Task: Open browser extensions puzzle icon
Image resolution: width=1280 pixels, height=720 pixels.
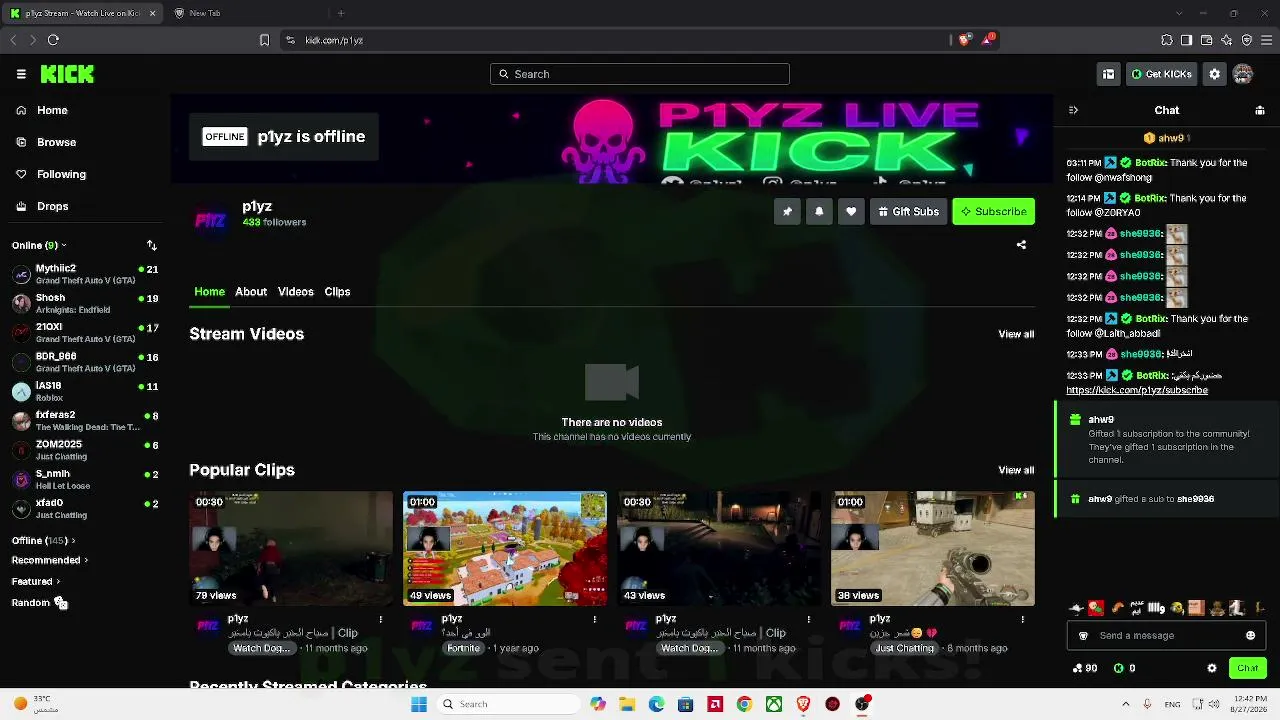Action: [x=1167, y=40]
